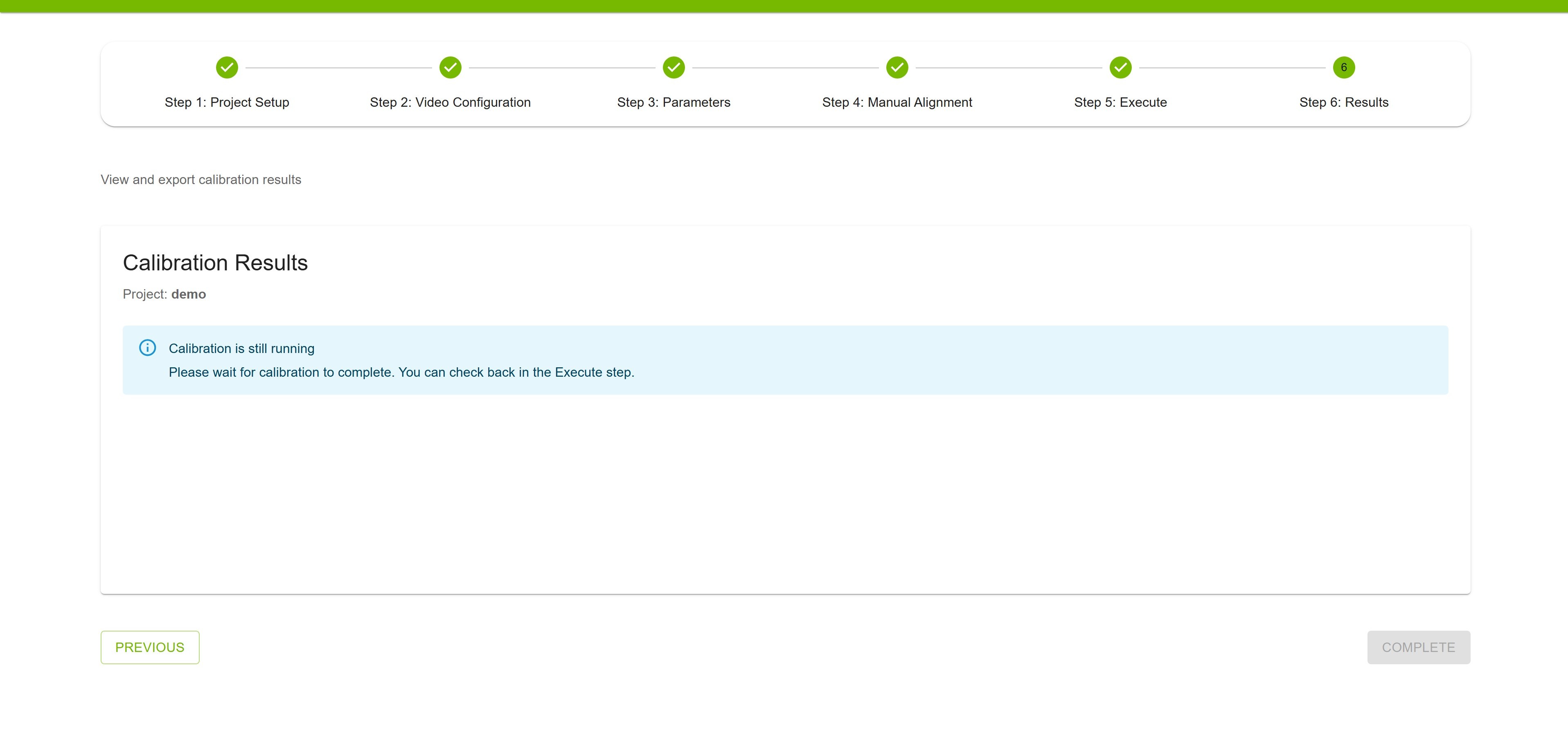The image size is (1568, 744).
Task: Click 'Calibration is still running' message
Action: [241, 348]
